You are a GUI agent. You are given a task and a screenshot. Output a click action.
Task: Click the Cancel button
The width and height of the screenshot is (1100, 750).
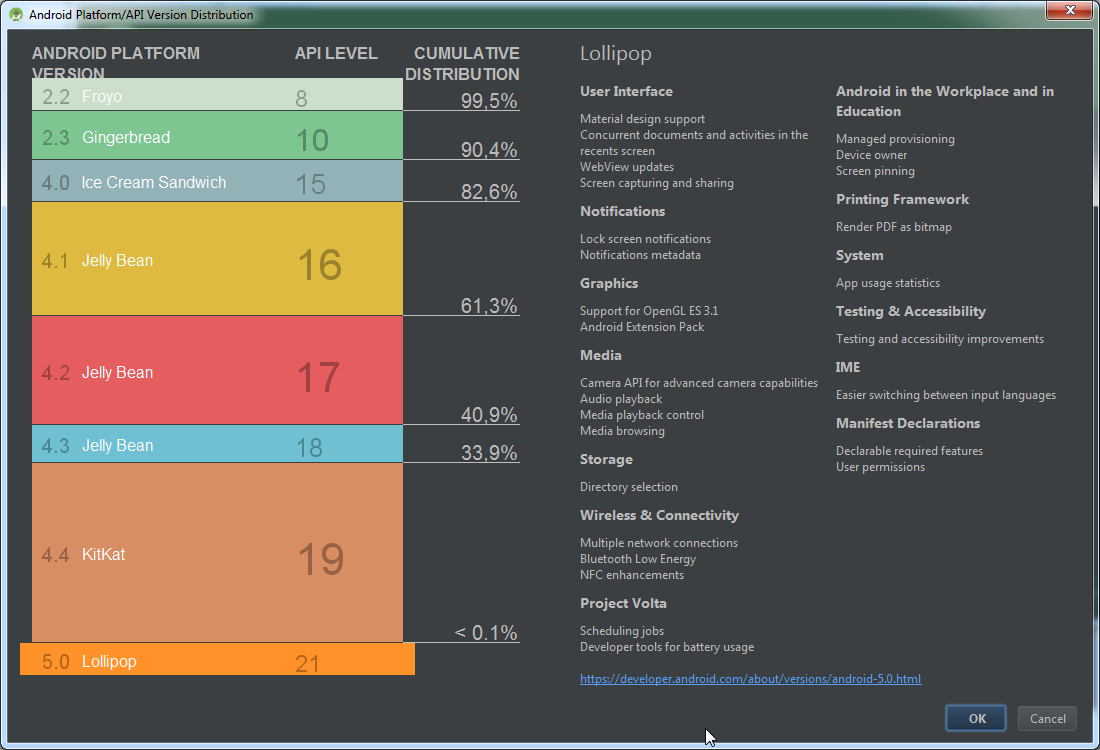1047,718
